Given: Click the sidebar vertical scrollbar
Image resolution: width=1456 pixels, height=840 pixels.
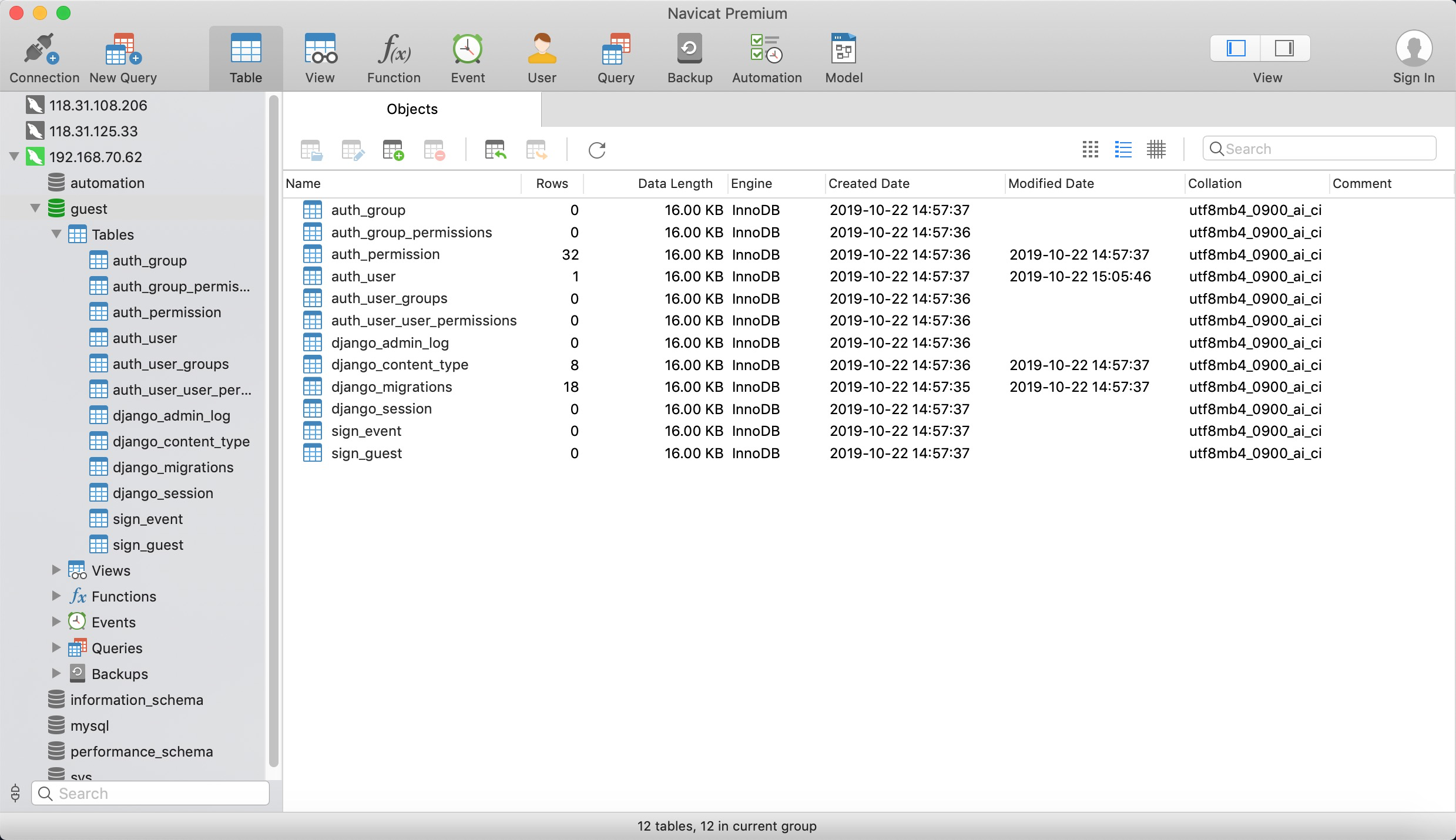Looking at the screenshot, I should 273,432.
